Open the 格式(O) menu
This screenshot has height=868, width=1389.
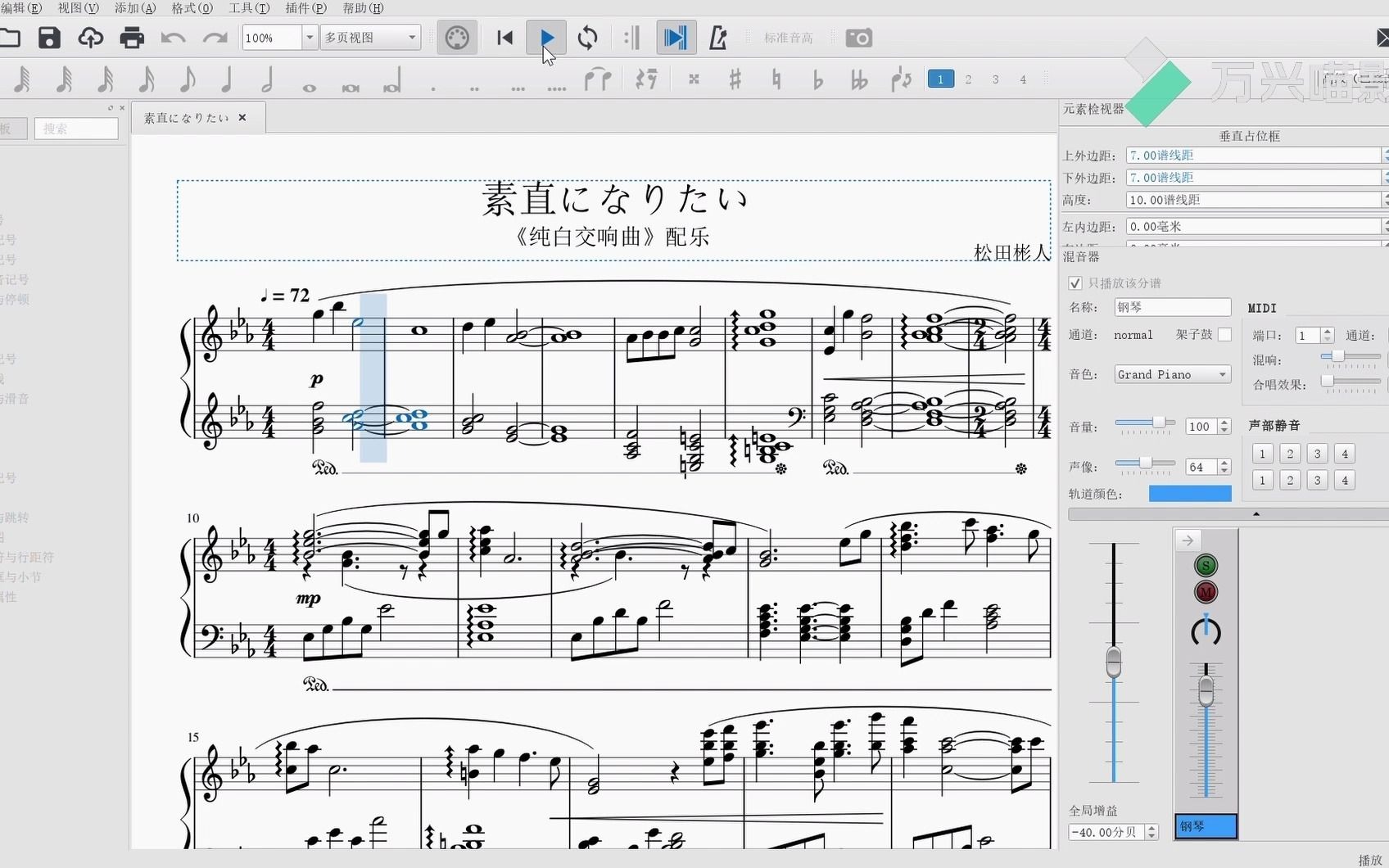click(x=192, y=8)
